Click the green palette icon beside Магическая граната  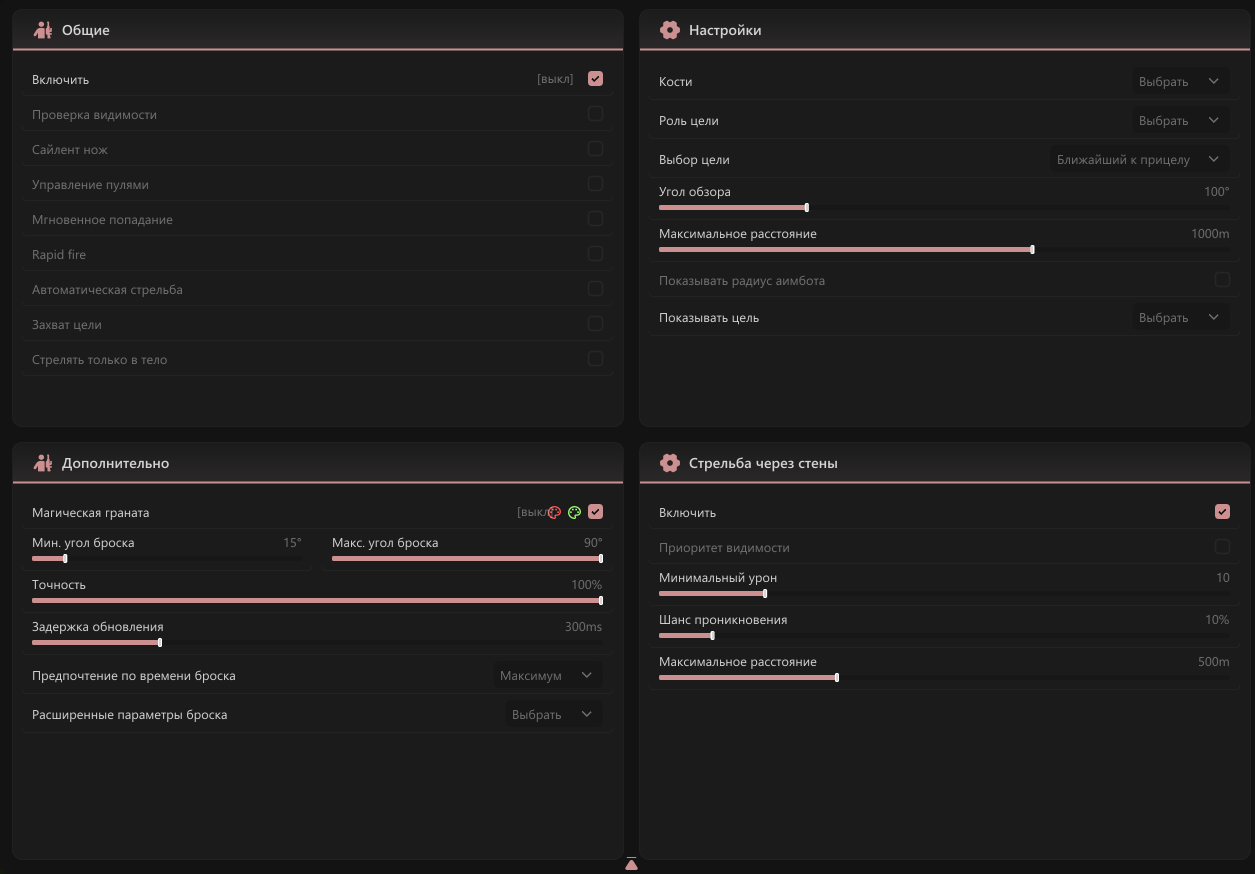pos(575,513)
